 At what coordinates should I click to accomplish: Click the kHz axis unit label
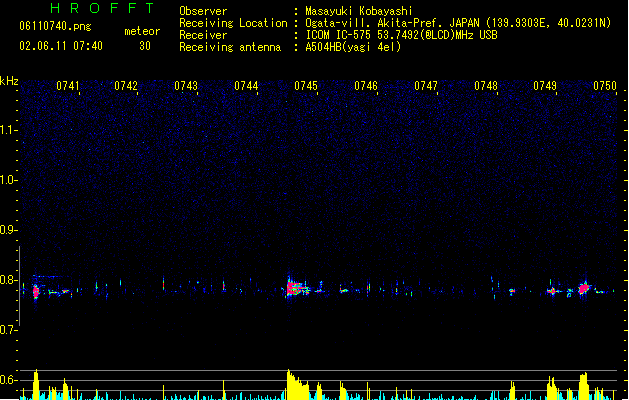click(x=9, y=81)
